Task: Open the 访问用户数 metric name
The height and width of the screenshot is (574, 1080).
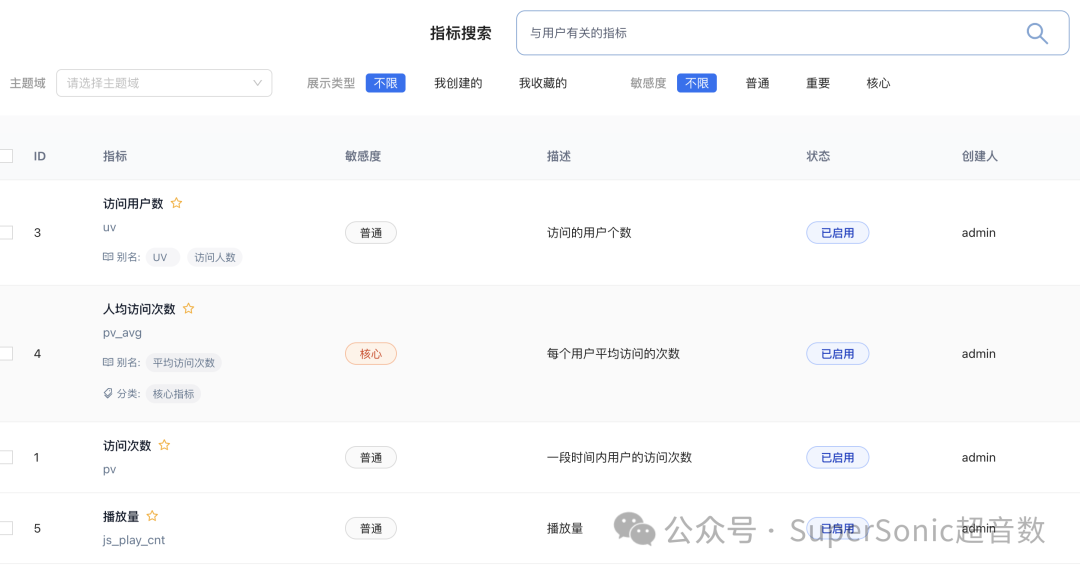Action: 133,203
